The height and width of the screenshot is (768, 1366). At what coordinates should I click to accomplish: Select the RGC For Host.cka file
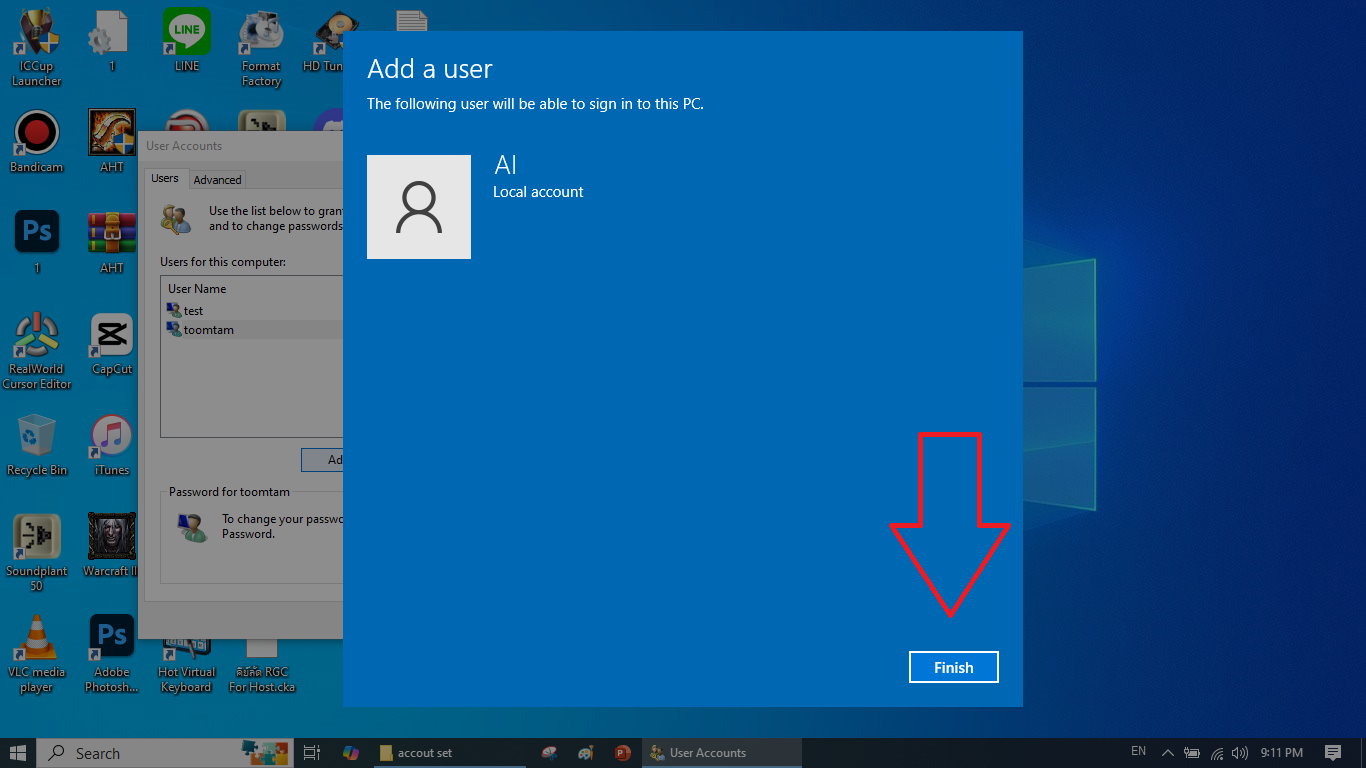click(262, 666)
